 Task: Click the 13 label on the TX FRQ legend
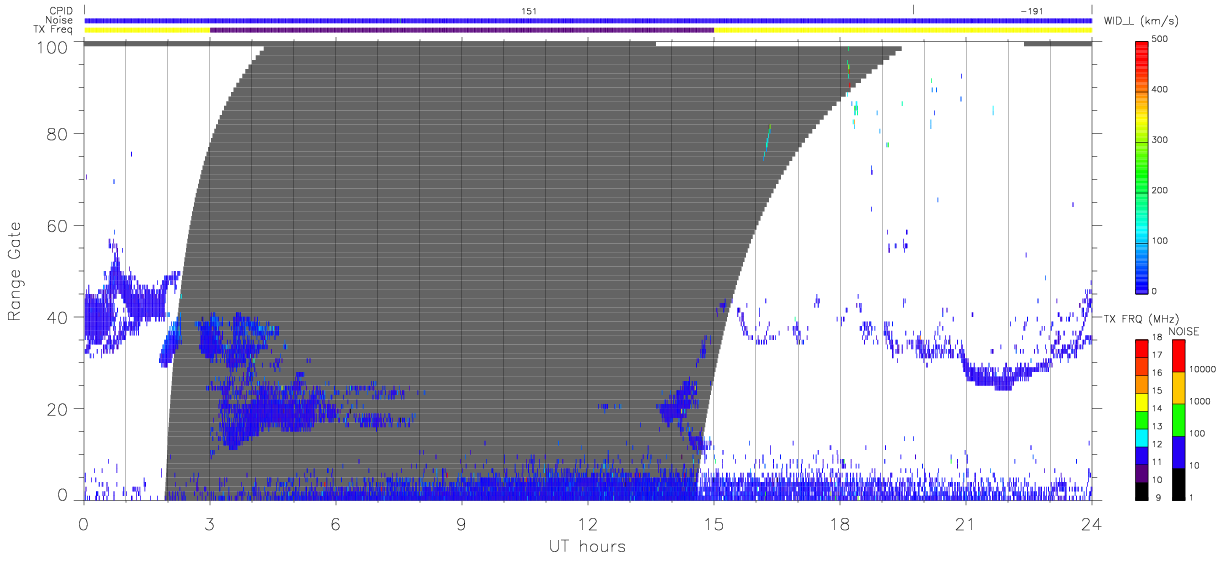[x=1156, y=427]
